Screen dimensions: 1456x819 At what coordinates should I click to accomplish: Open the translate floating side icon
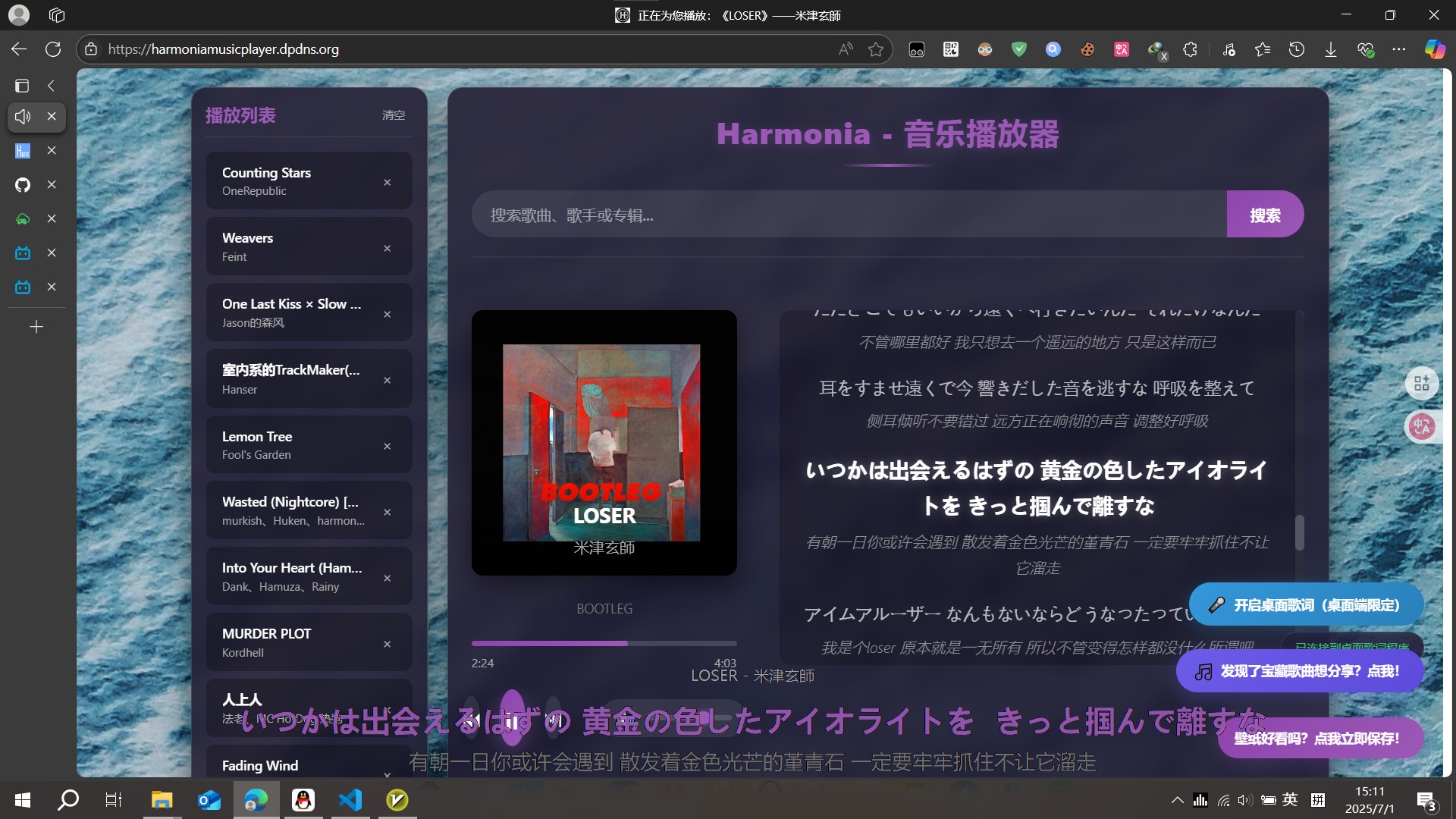(x=1421, y=426)
